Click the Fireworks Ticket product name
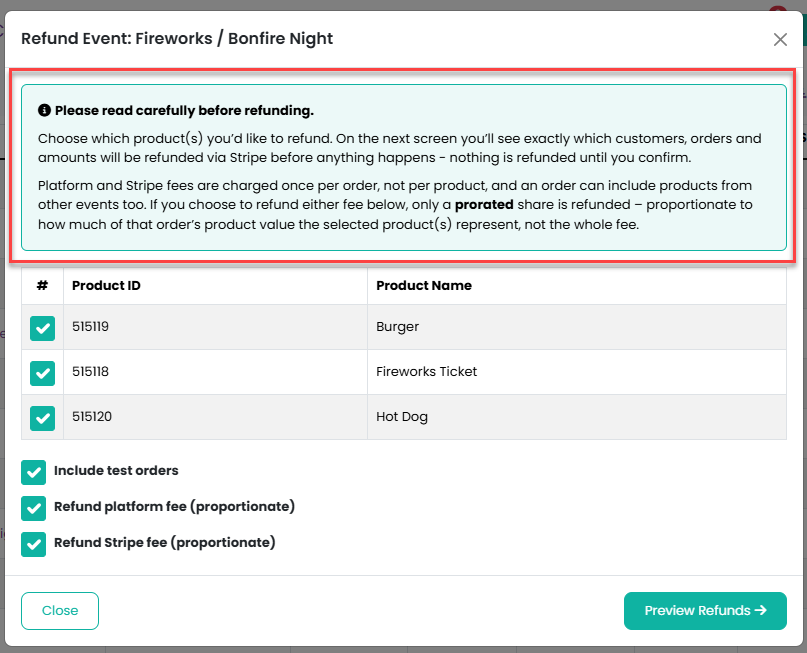The image size is (807, 653). [x=426, y=372]
